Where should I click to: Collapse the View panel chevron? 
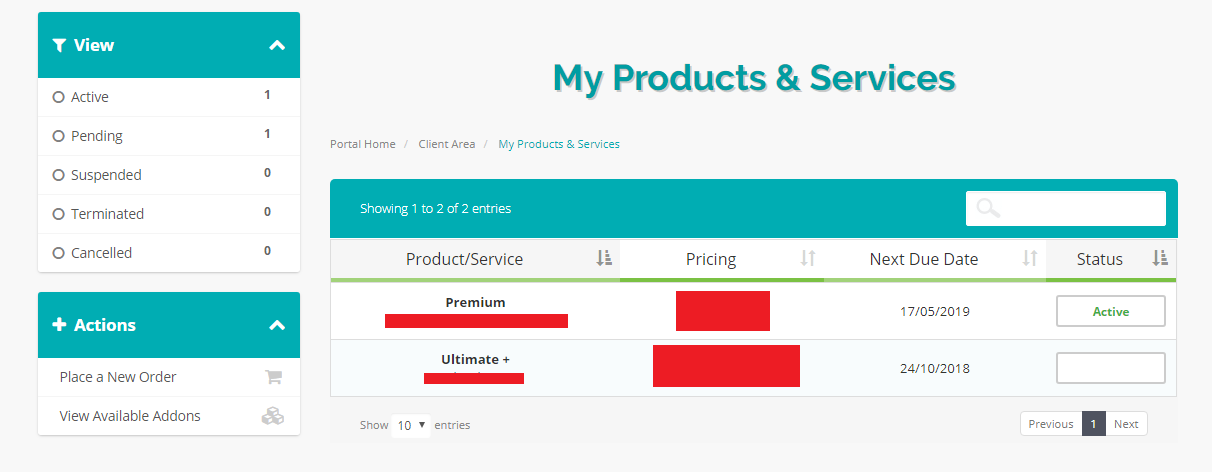point(277,45)
